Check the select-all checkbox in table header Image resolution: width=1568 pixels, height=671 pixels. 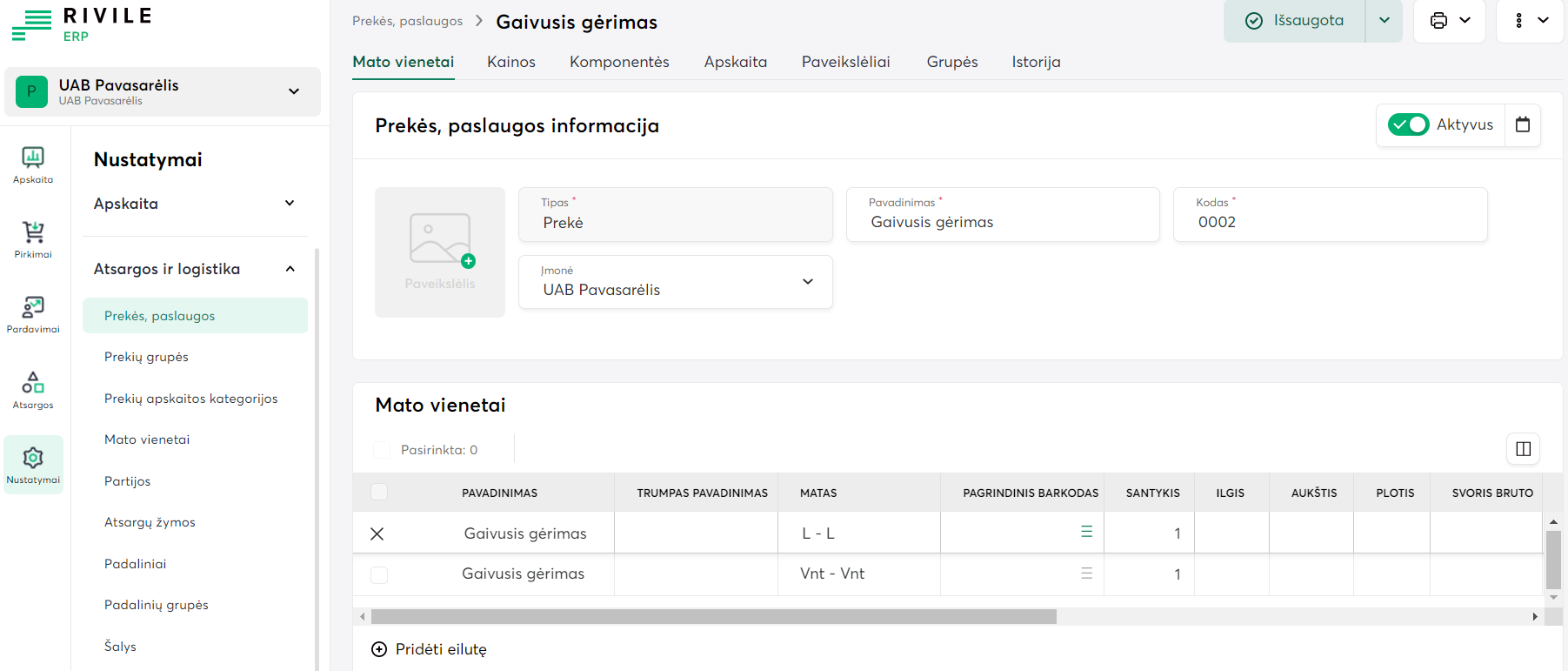(379, 493)
